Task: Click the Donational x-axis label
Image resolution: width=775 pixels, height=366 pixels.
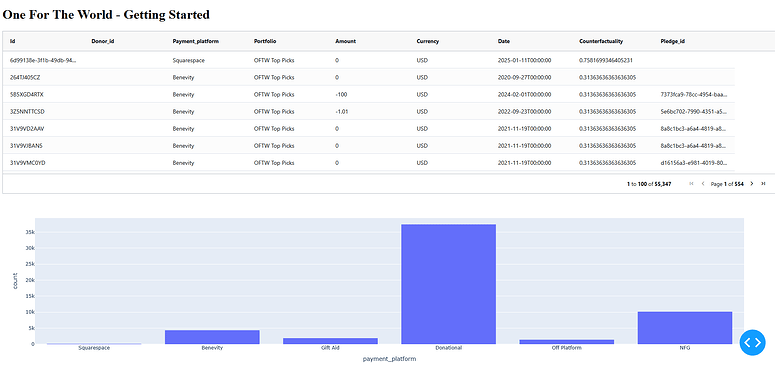Action: [448, 348]
